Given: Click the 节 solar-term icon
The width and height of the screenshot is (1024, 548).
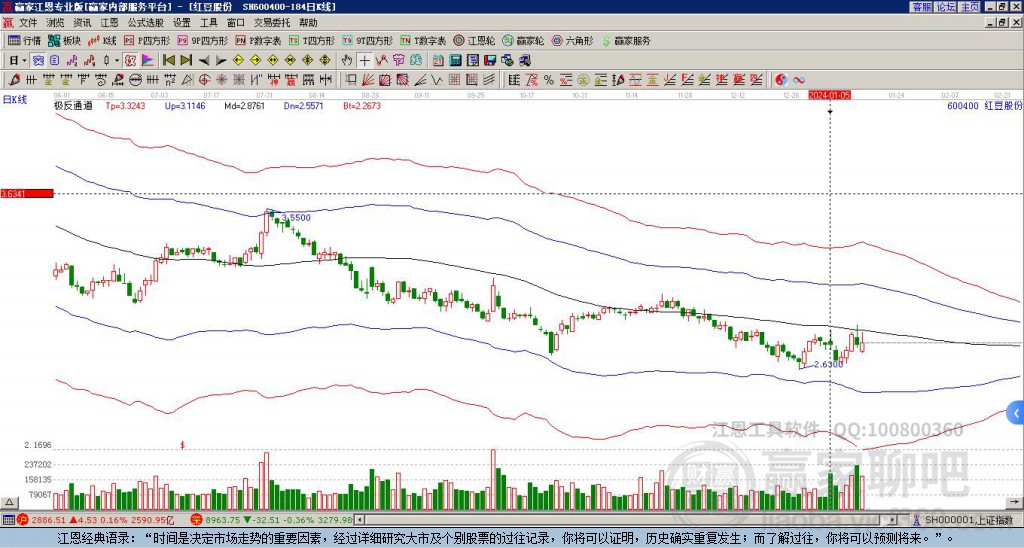Looking at the screenshot, I should coord(398,60).
